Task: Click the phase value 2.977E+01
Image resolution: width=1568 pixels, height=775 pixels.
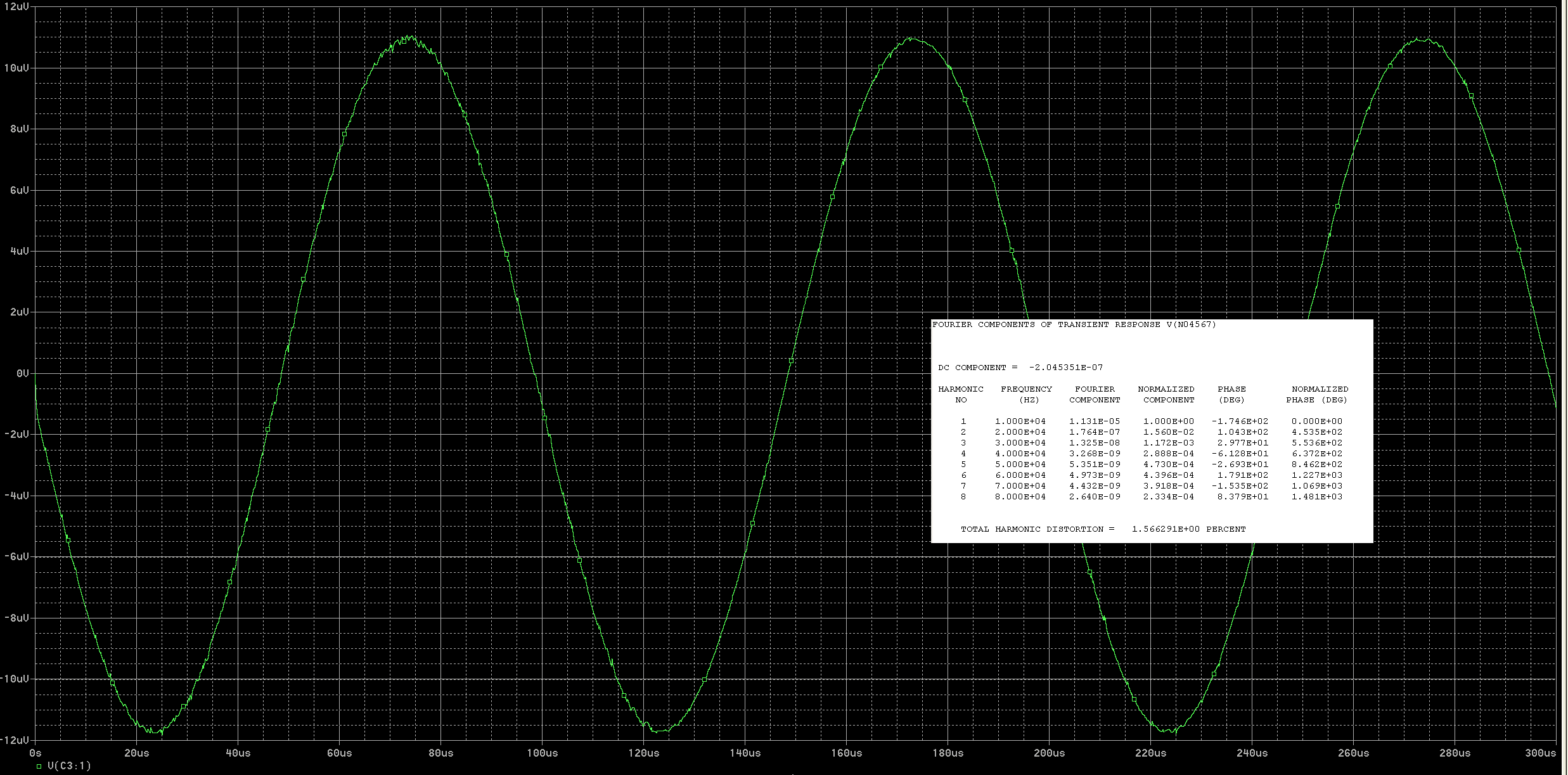Action: [1243, 443]
